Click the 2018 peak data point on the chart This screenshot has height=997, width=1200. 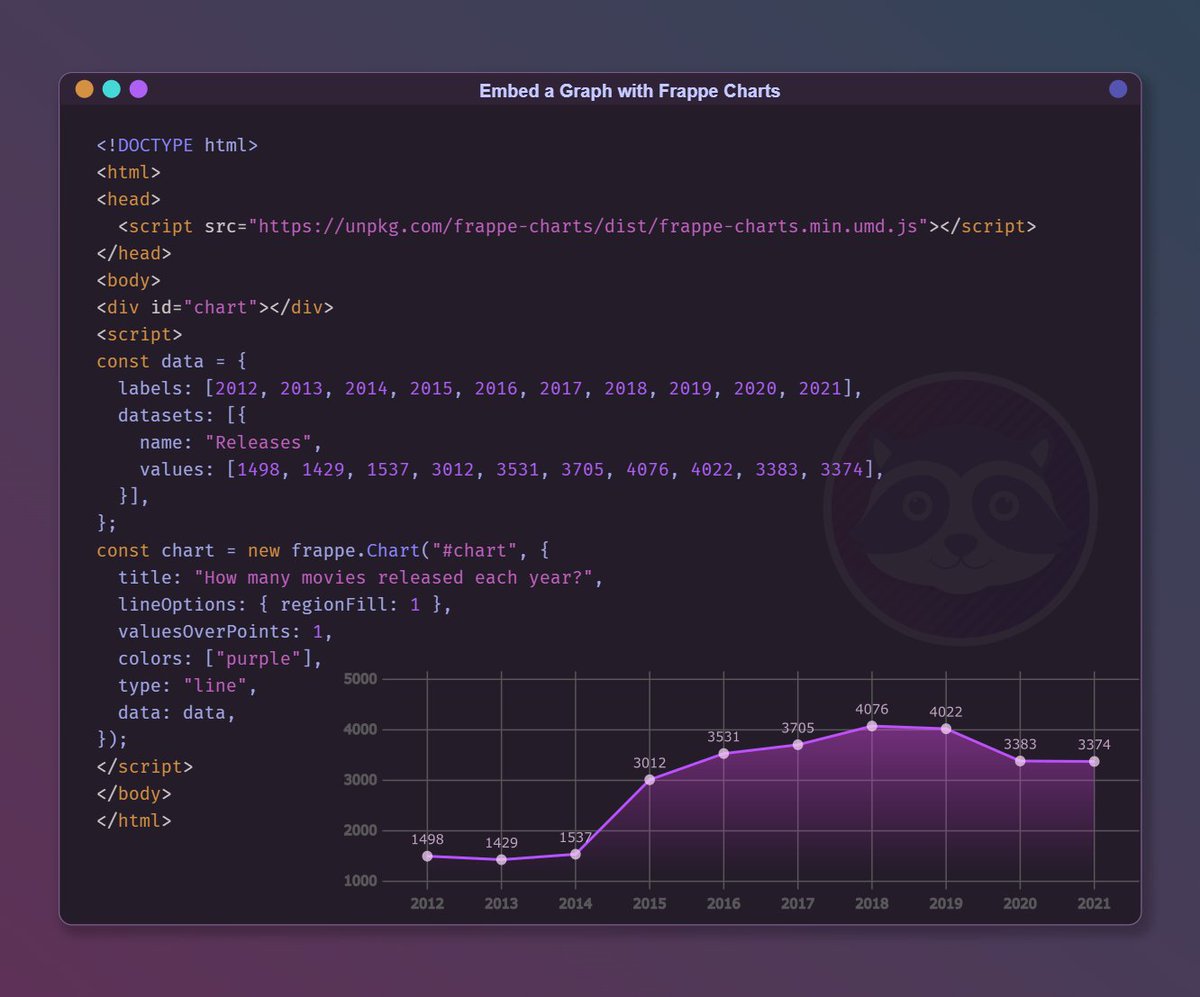(x=871, y=726)
